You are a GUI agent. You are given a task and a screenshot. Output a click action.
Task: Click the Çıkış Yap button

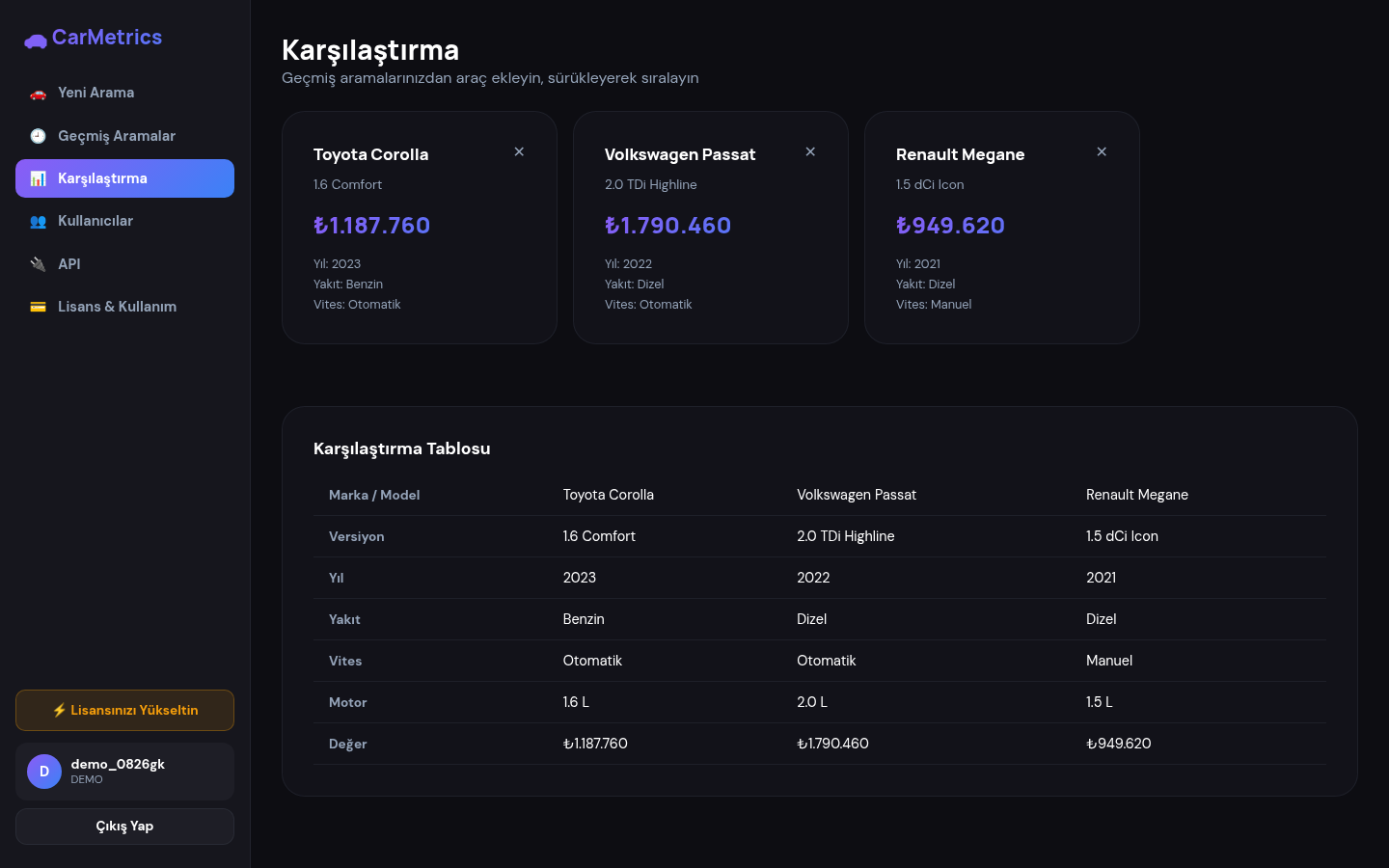click(124, 827)
